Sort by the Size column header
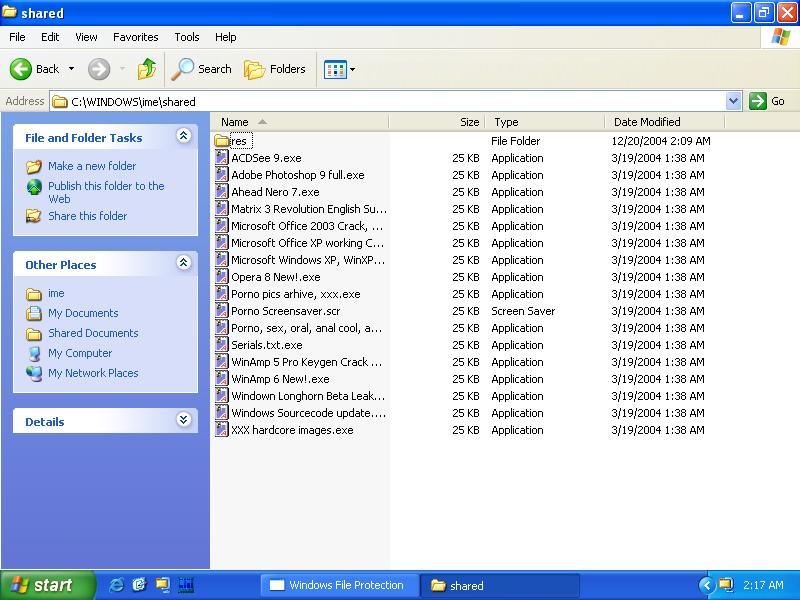 437,122
